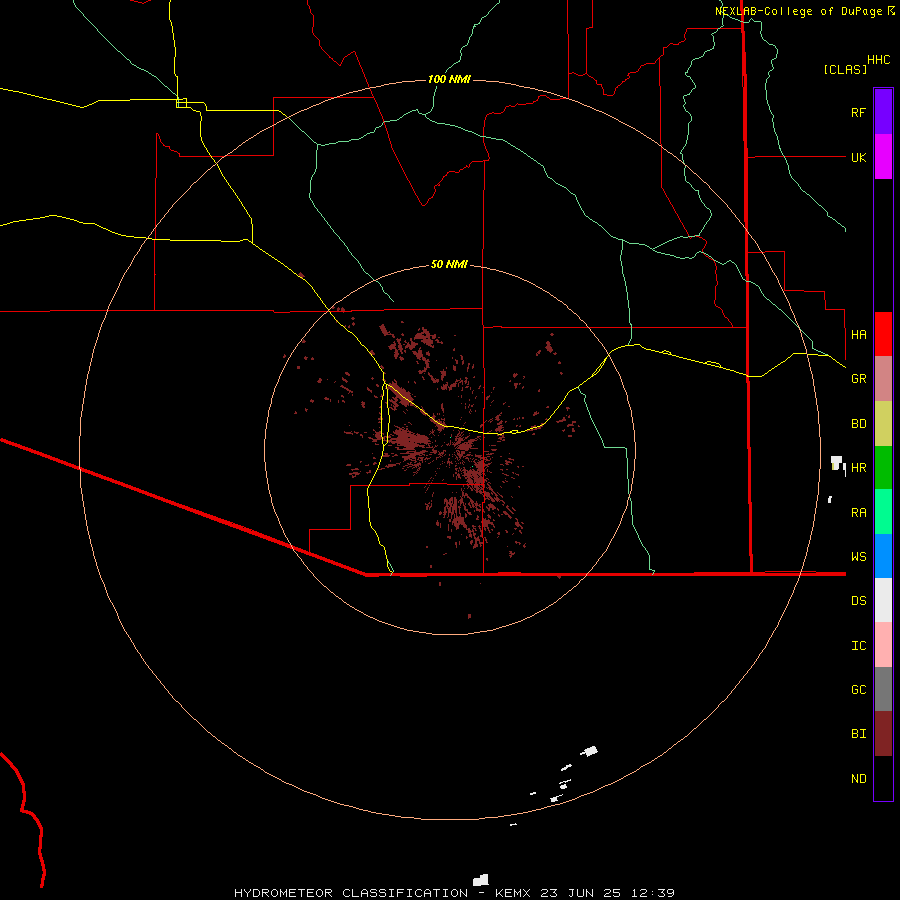Screen dimensions: 900x900
Task: Click the HA red legend swatch
Action: (883, 334)
